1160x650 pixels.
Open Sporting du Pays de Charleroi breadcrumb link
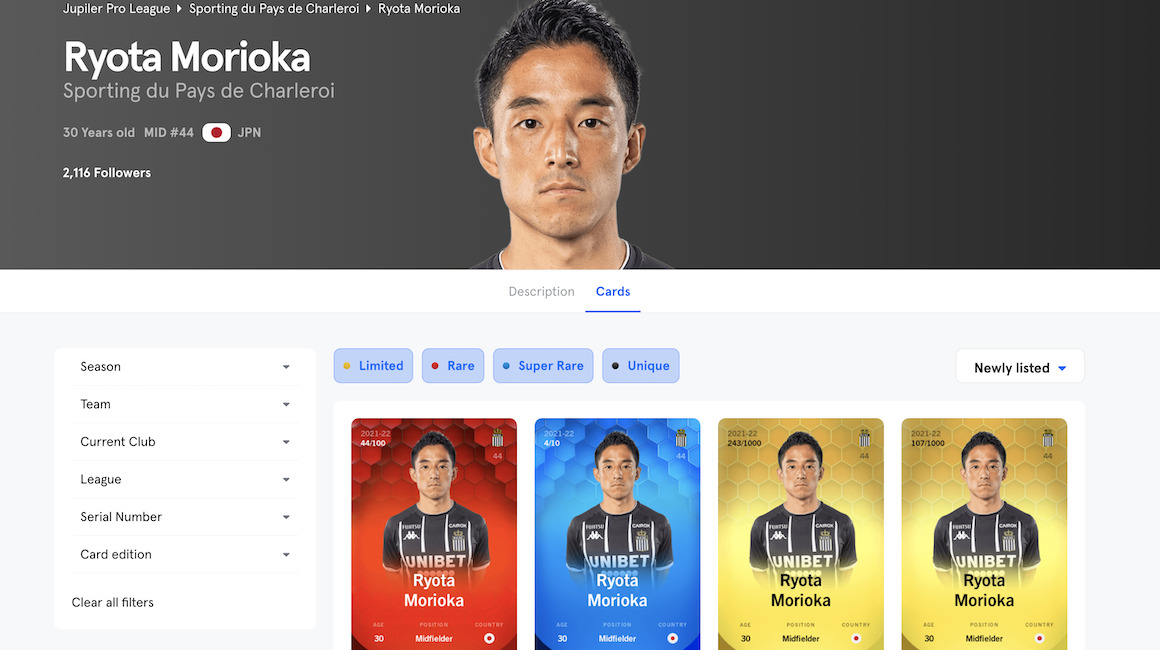(x=274, y=9)
